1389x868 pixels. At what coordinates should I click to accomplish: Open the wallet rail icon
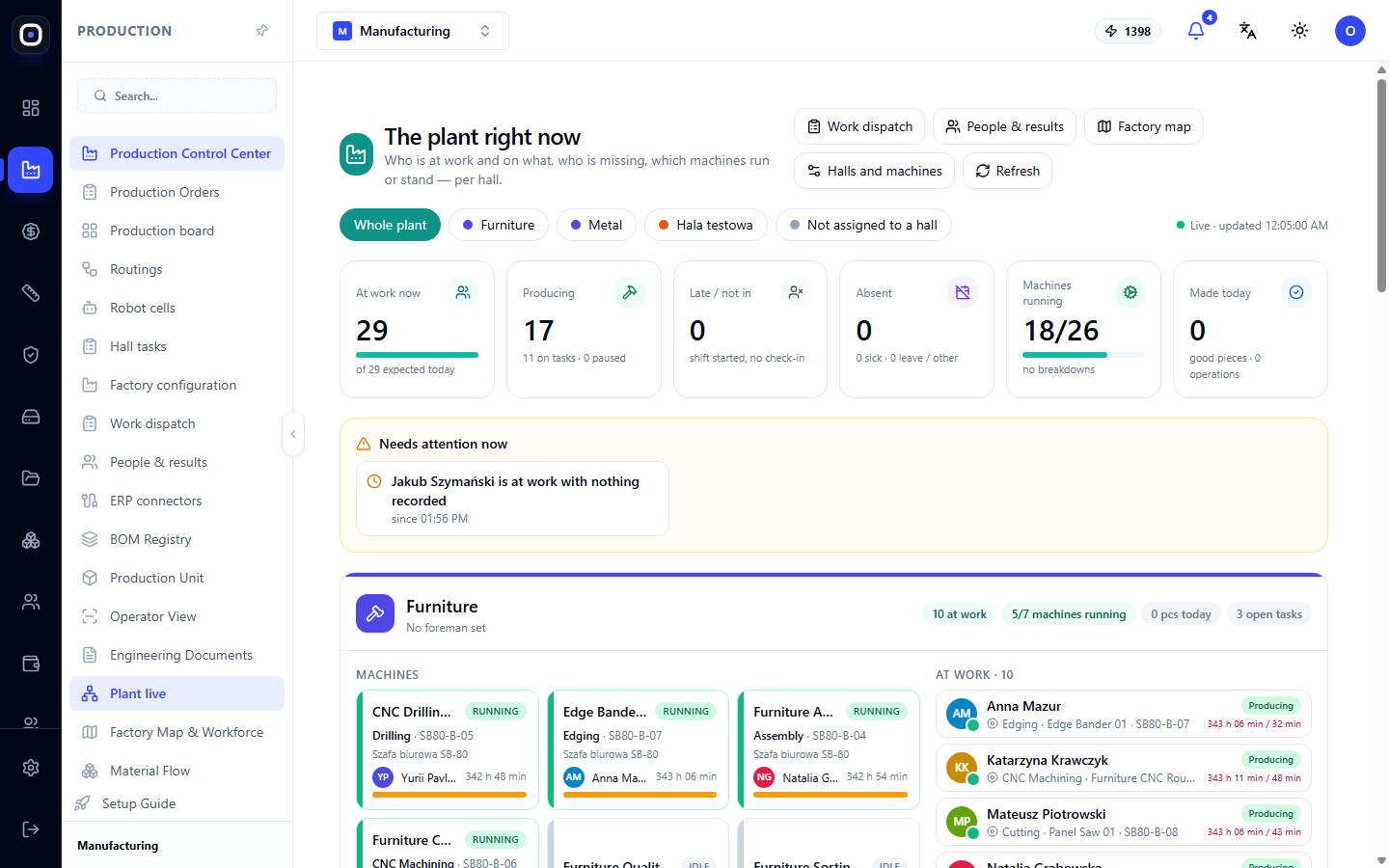[31, 664]
